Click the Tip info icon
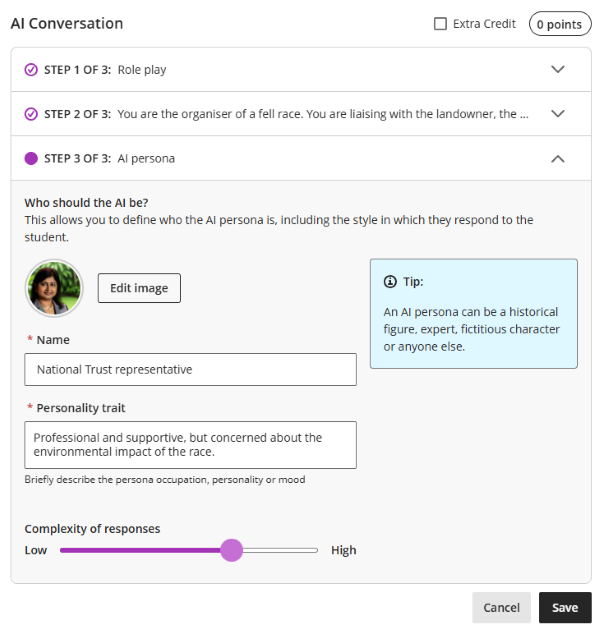600x630 pixels. [390, 283]
